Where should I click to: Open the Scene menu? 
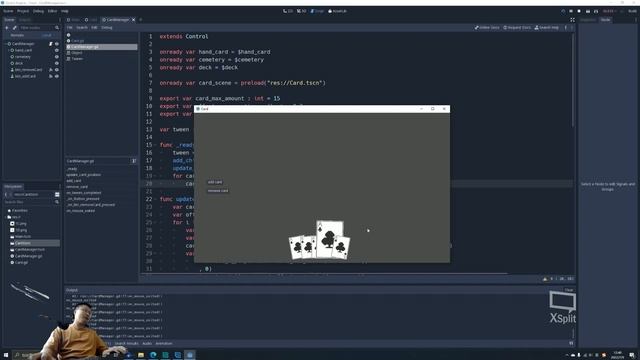point(8,11)
